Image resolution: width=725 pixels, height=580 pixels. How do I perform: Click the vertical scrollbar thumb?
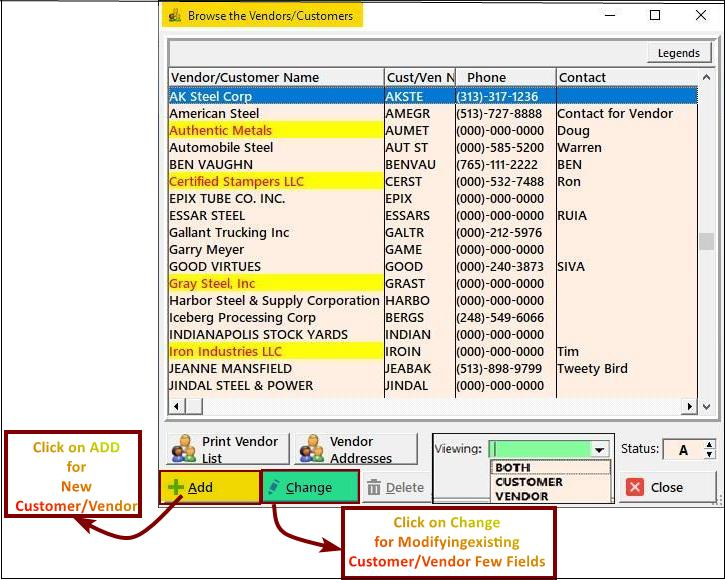[706, 241]
